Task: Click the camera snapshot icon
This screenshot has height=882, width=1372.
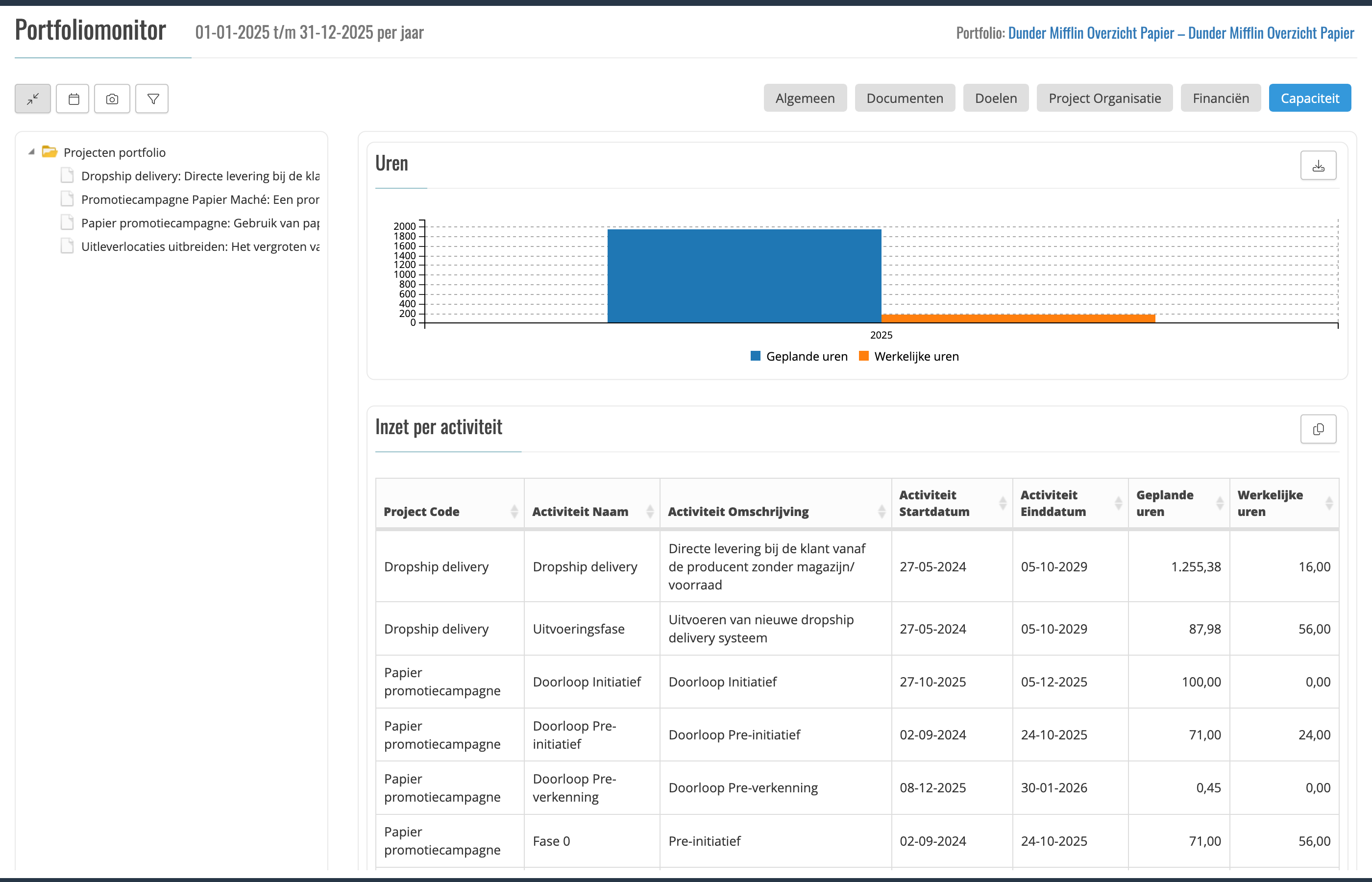Action: click(112, 98)
